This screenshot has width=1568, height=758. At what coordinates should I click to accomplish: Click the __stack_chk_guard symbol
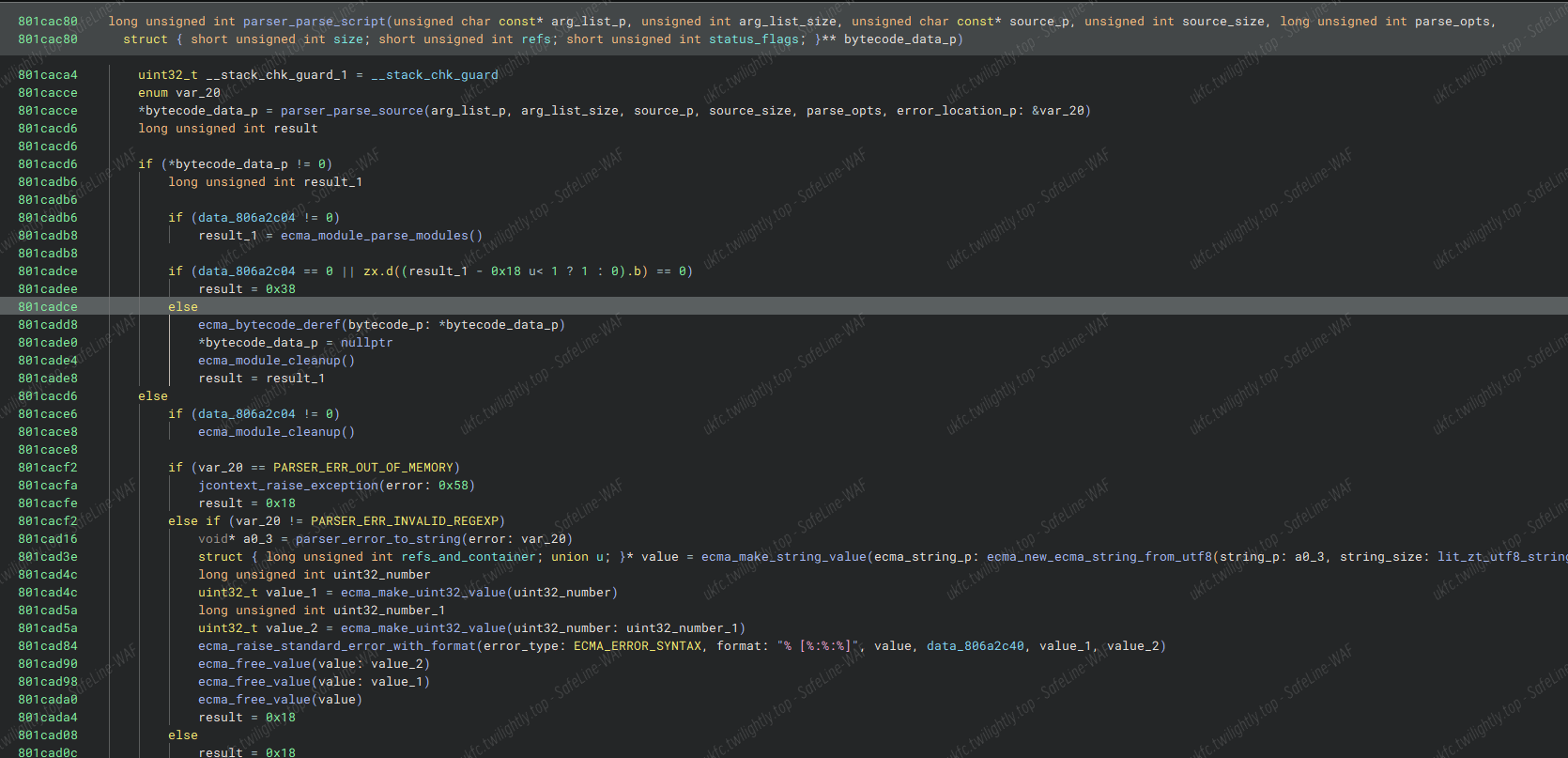tap(435, 75)
